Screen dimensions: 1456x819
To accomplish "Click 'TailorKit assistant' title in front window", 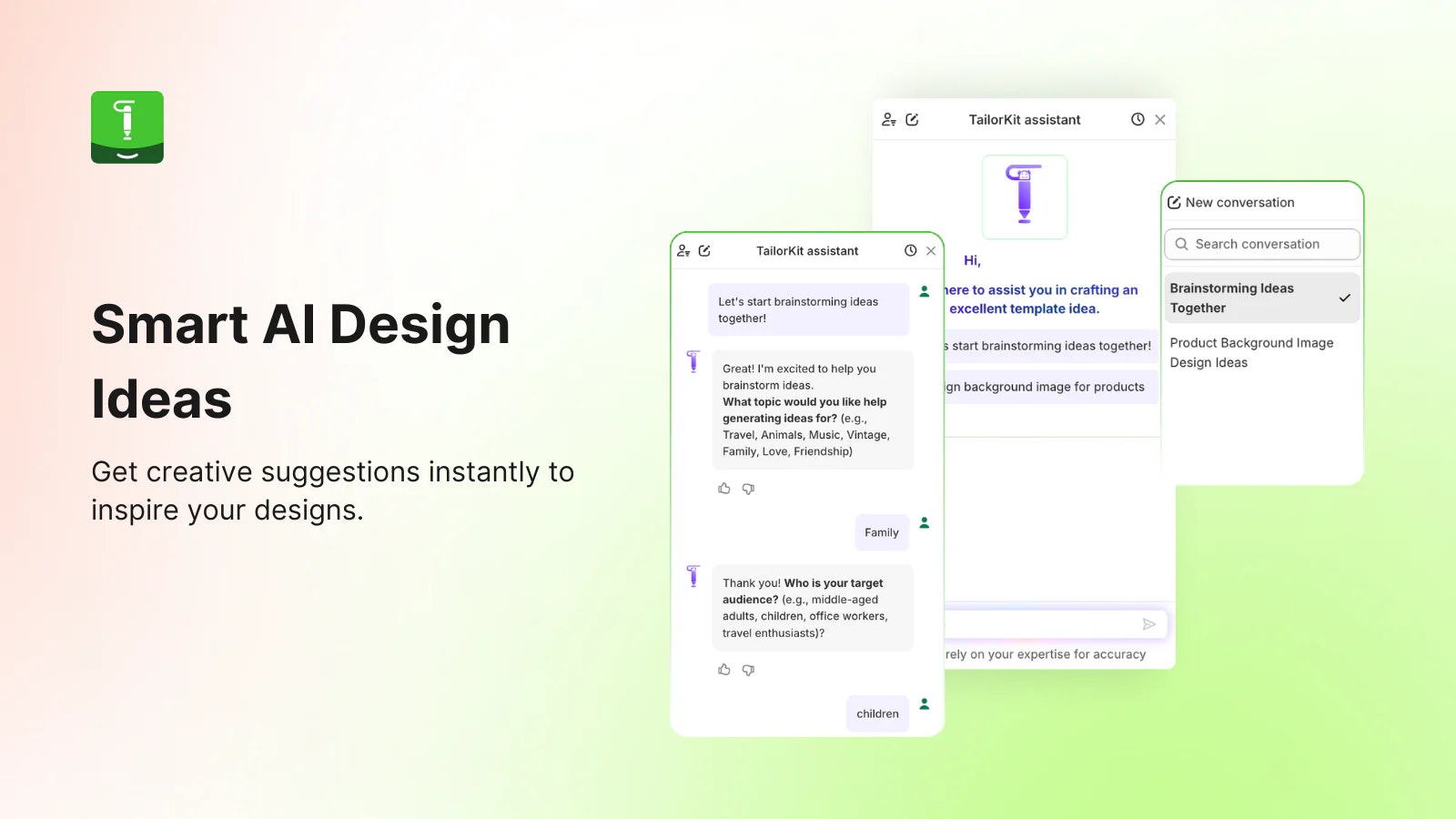I will tap(807, 251).
